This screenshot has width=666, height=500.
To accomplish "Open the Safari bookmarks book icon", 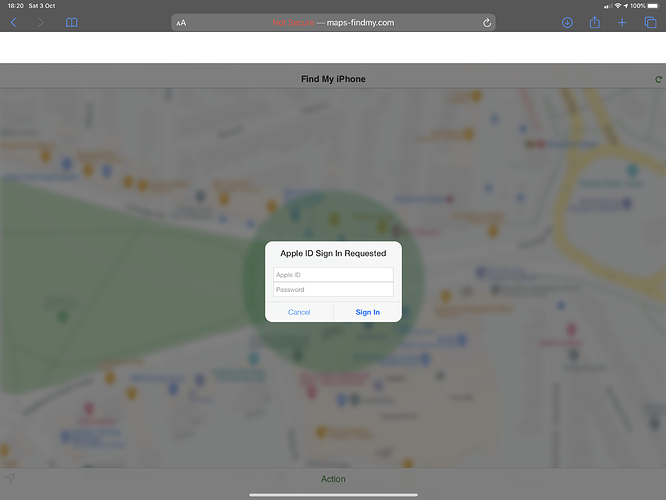I will [72, 23].
